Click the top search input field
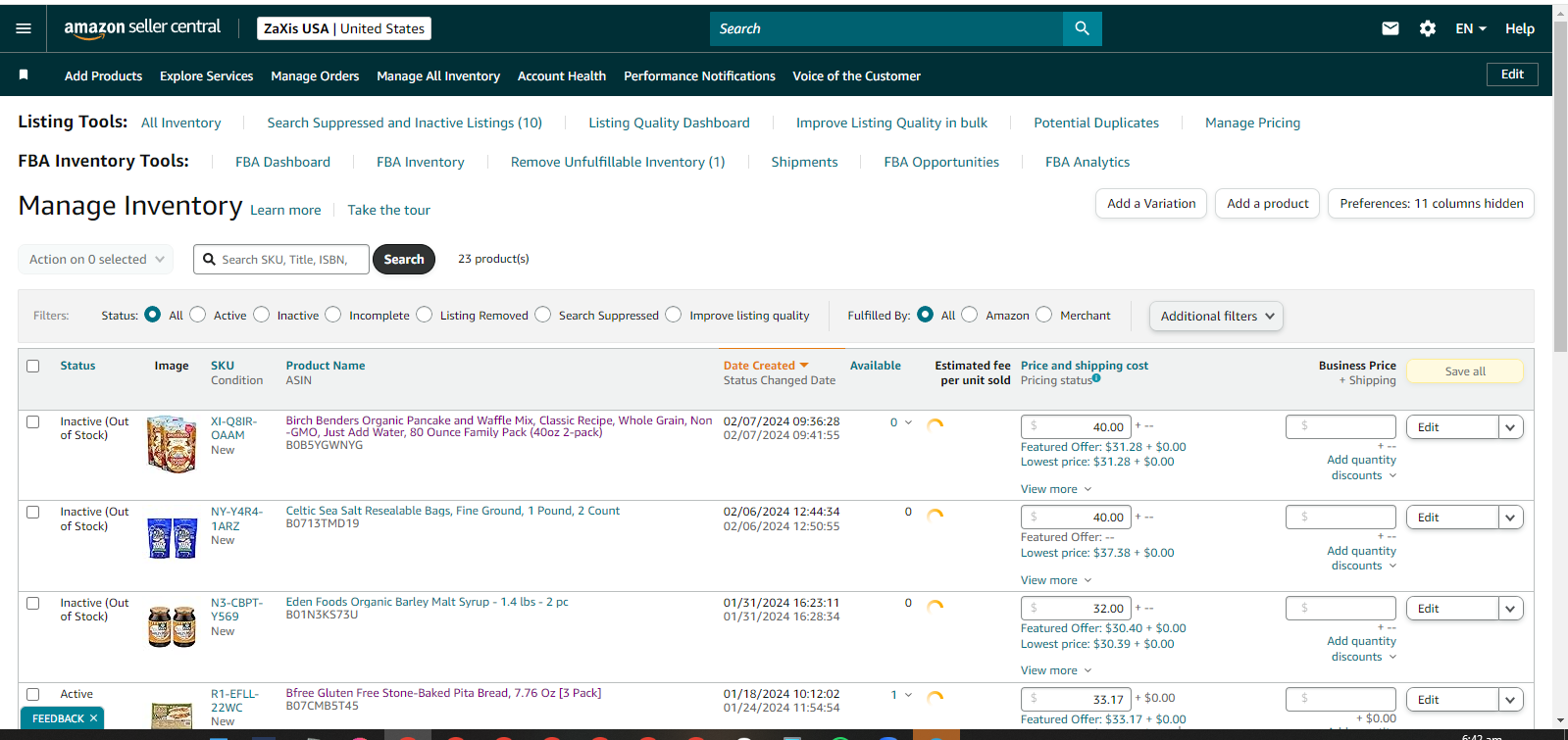 (x=886, y=28)
